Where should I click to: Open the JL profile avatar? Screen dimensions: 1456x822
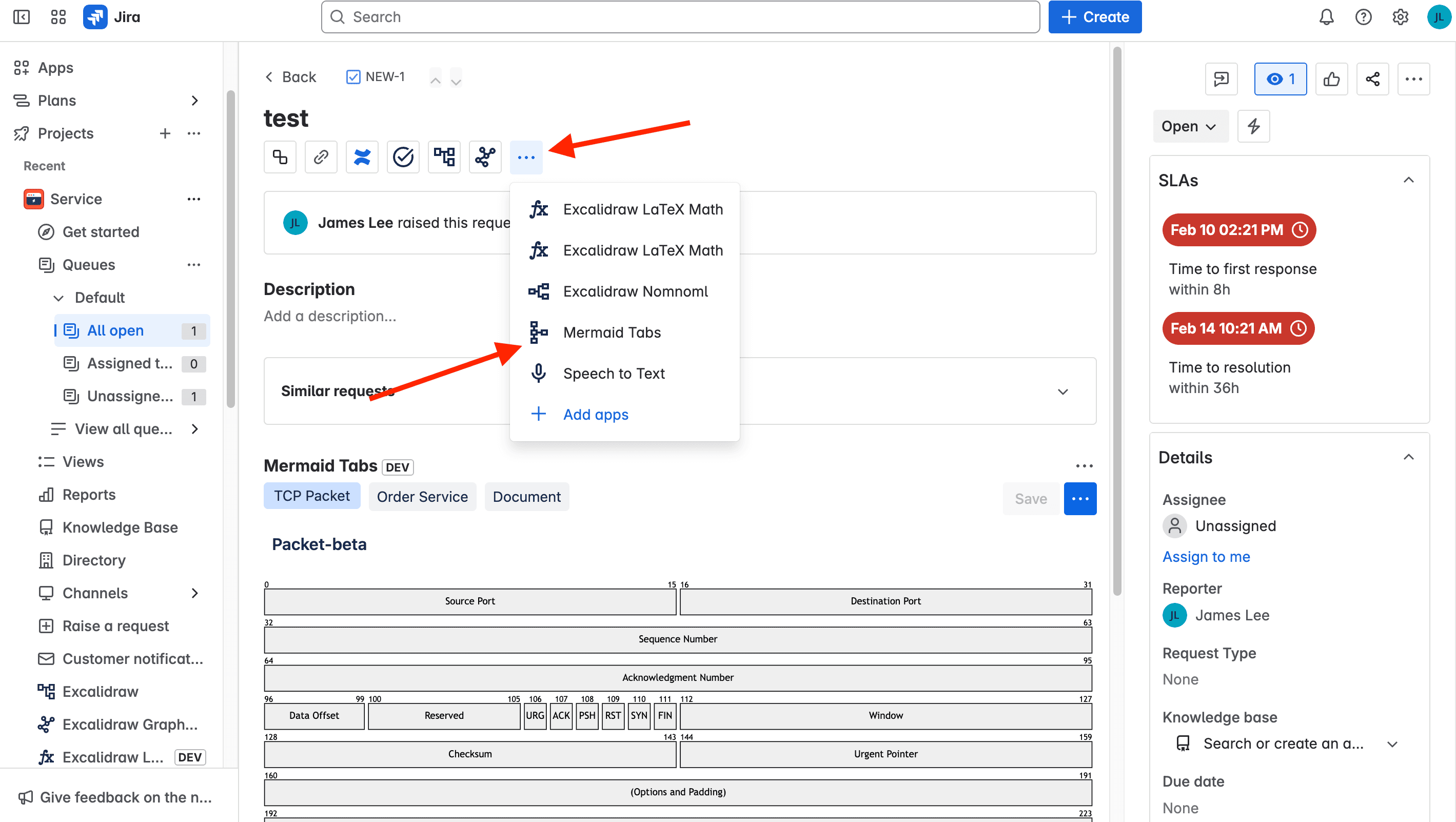tap(1438, 17)
